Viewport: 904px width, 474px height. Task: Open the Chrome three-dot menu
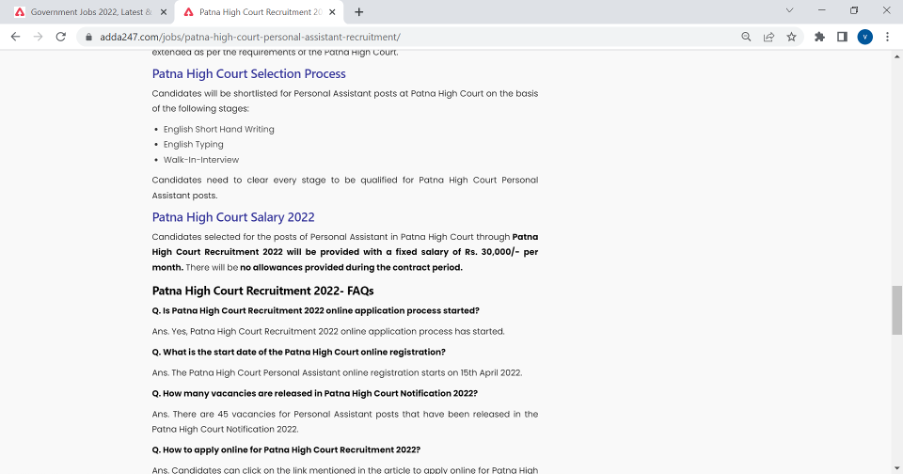click(x=887, y=37)
